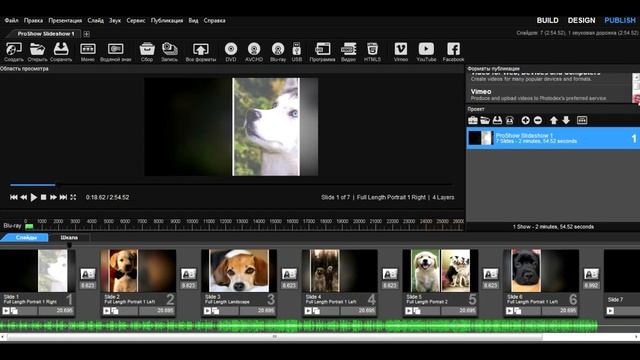The image size is (640, 360).
Task: Play the slideshow preview
Action: click(34, 197)
